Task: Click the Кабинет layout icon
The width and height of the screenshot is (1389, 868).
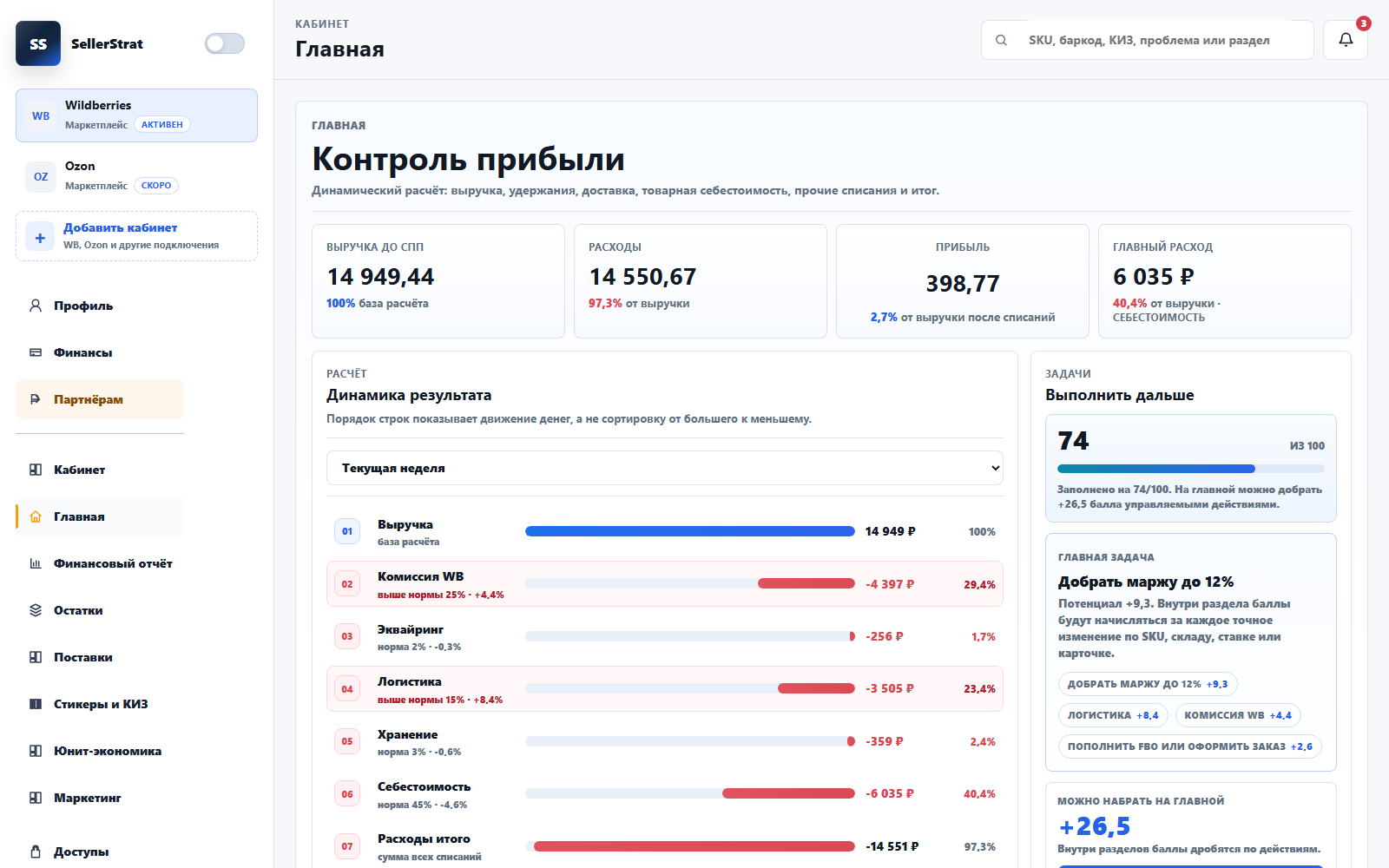Action: tap(36, 470)
